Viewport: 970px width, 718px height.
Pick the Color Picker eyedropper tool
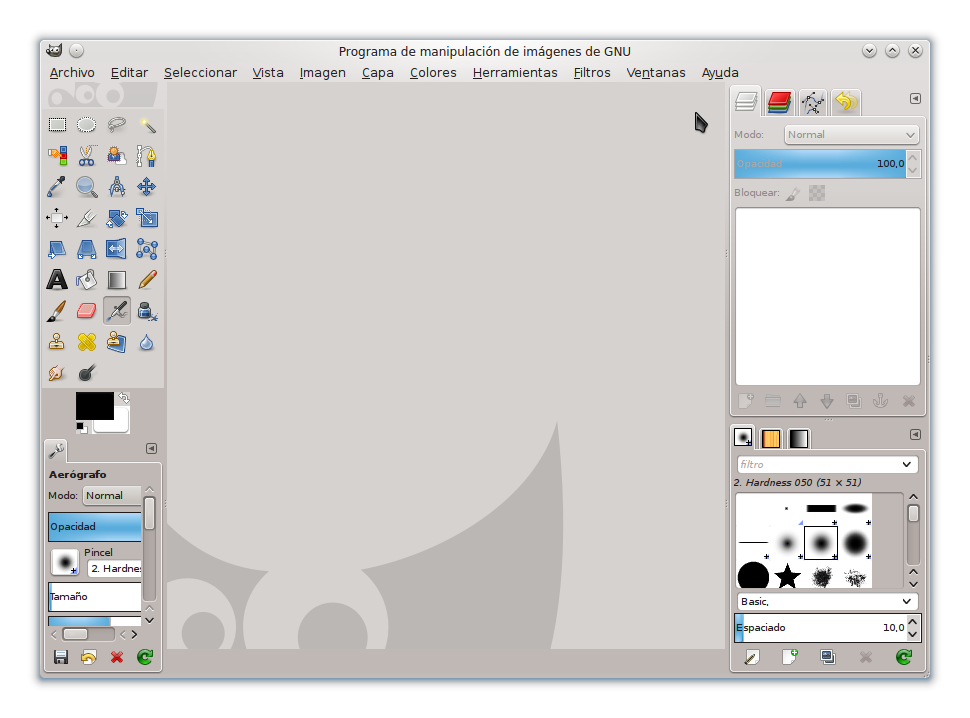[57, 186]
